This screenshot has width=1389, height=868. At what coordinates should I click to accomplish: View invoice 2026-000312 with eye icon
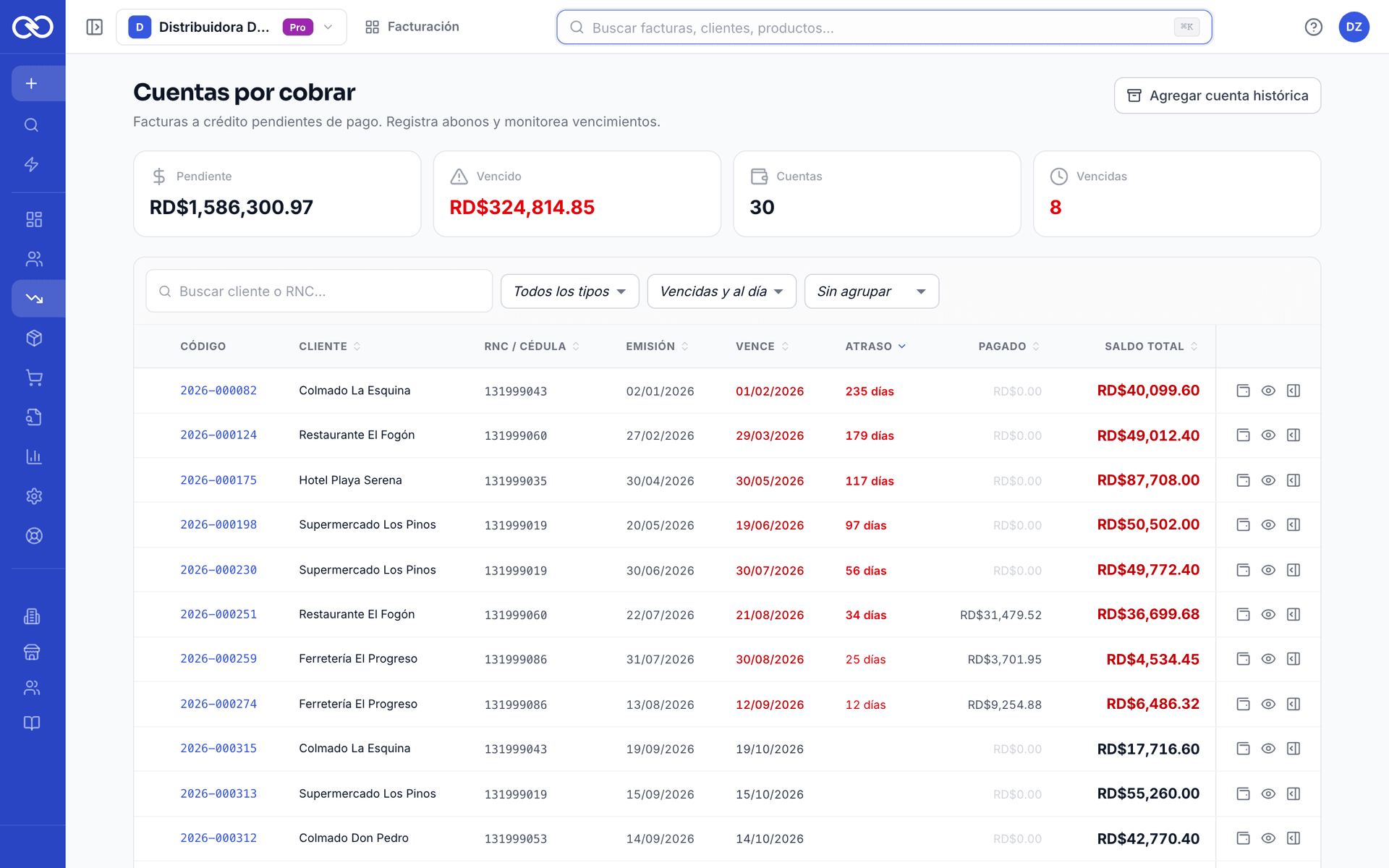click(x=1268, y=838)
